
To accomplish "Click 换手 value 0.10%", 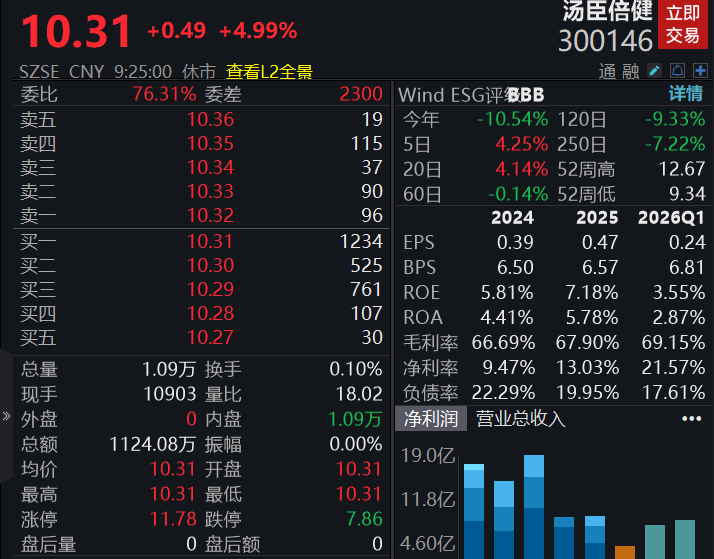I will pyautogui.click(x=356, y=369).
